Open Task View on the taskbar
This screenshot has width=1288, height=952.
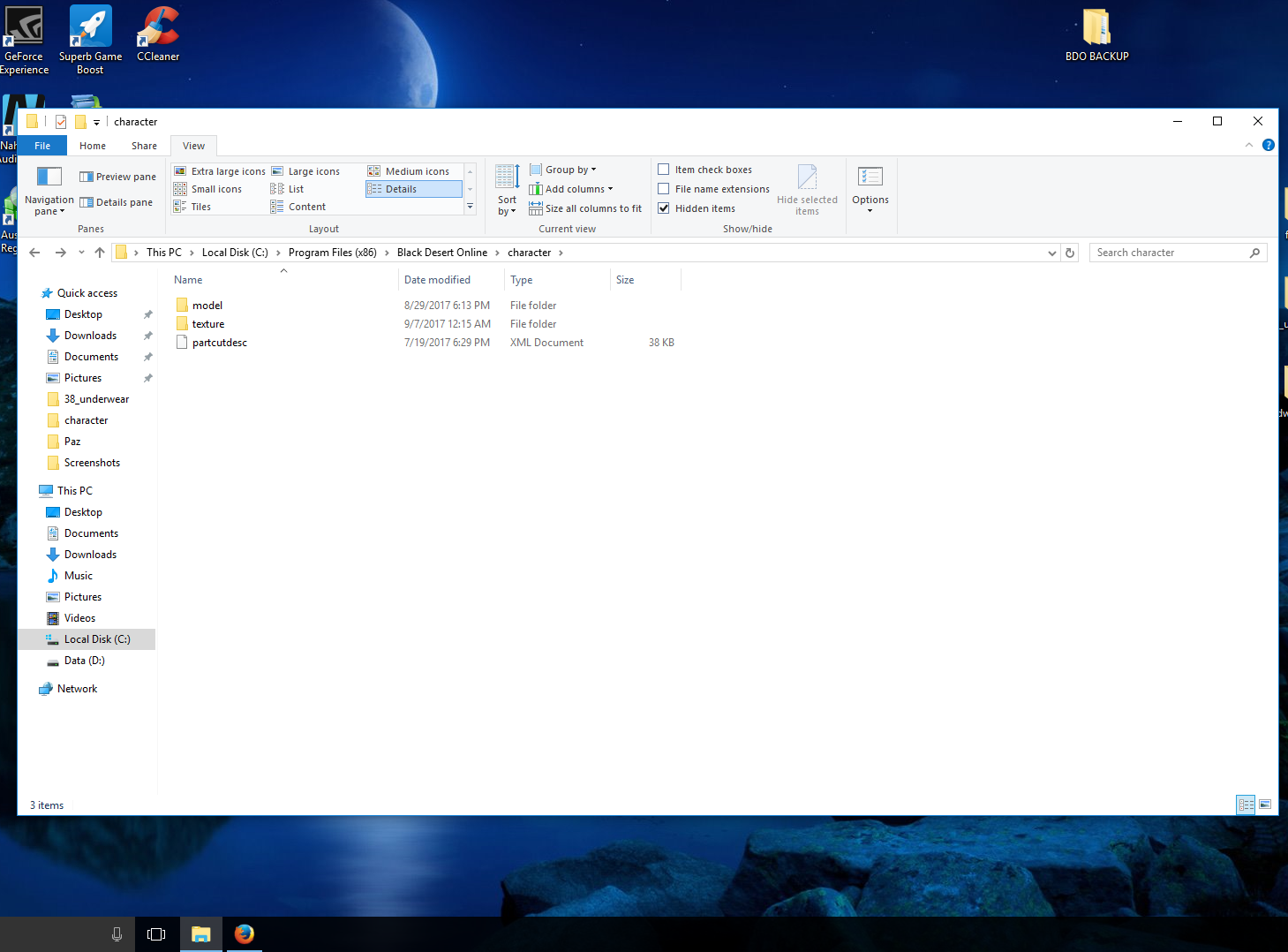point(156,933)
